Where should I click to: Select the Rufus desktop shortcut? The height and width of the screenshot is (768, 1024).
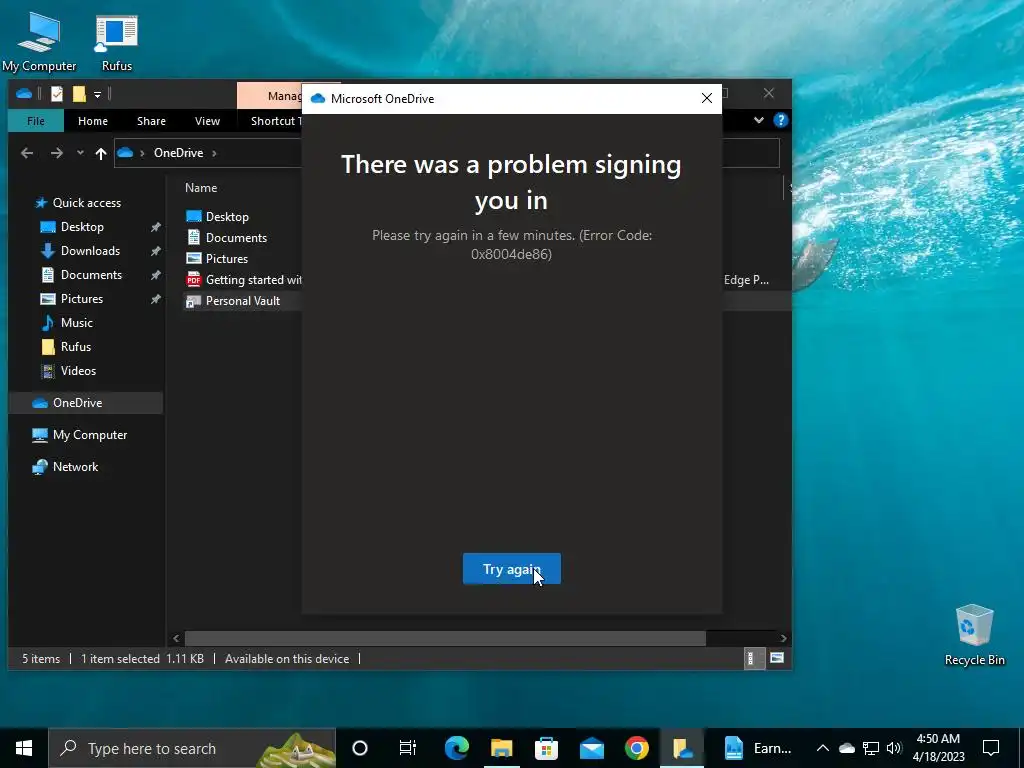(116, 43)
